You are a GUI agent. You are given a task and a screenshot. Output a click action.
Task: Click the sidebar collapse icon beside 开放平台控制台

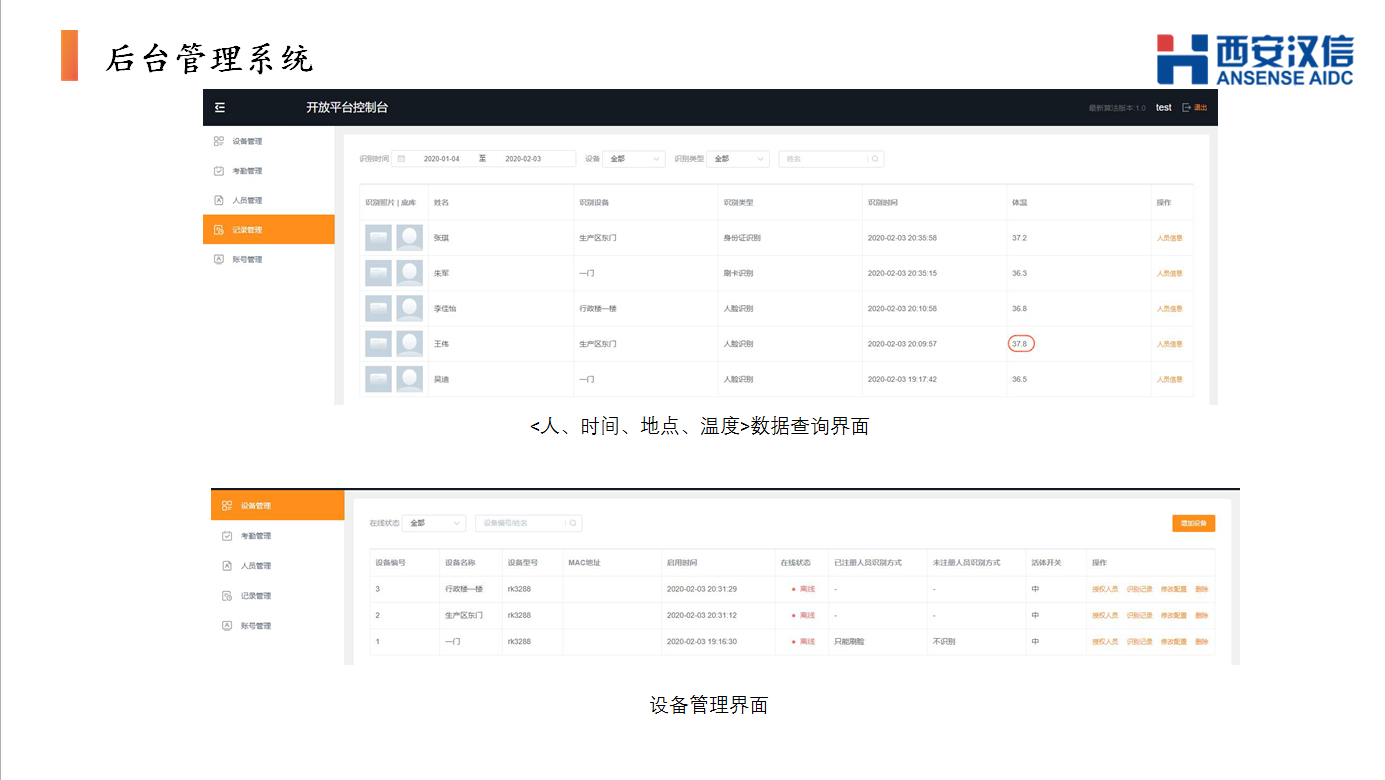pos(220,108)
